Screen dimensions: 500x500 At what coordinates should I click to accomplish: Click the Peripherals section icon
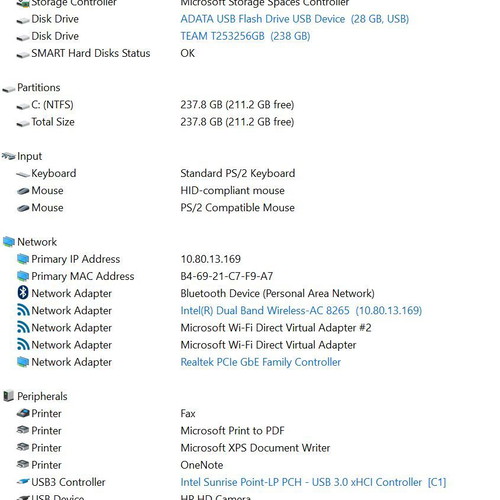8,396
